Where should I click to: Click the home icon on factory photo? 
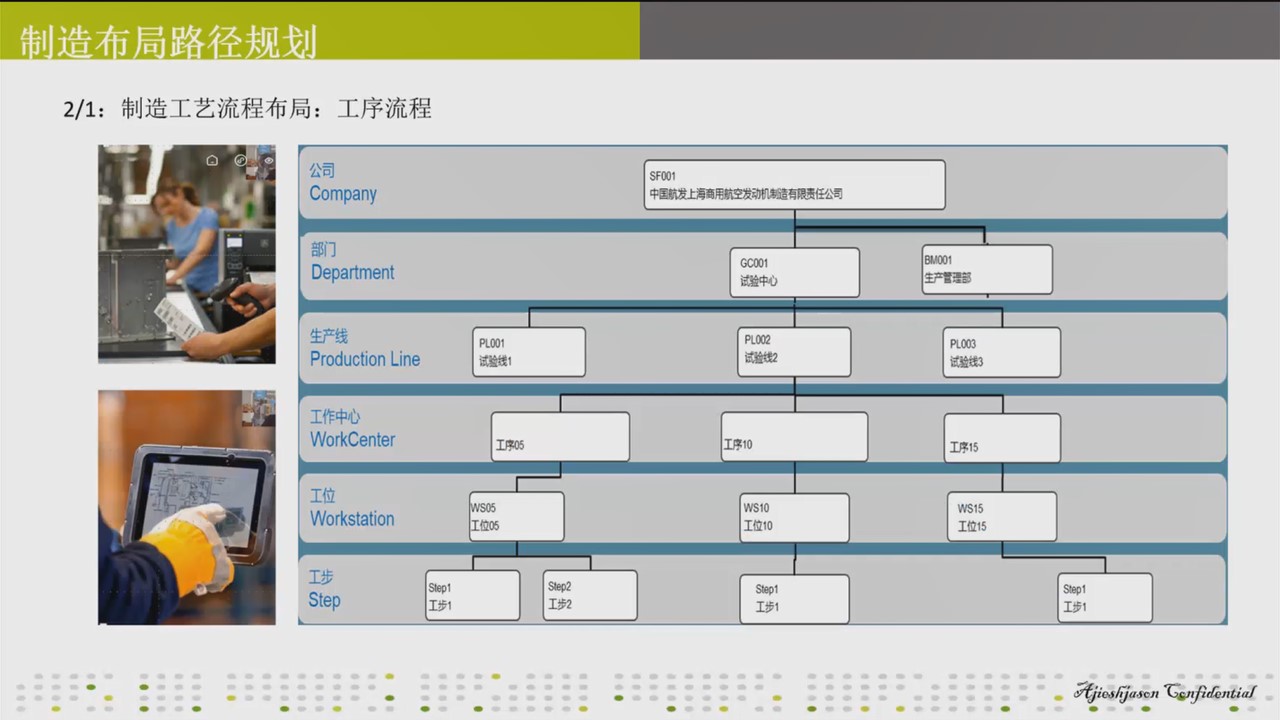pyautogui.click(x=212, y=160)
